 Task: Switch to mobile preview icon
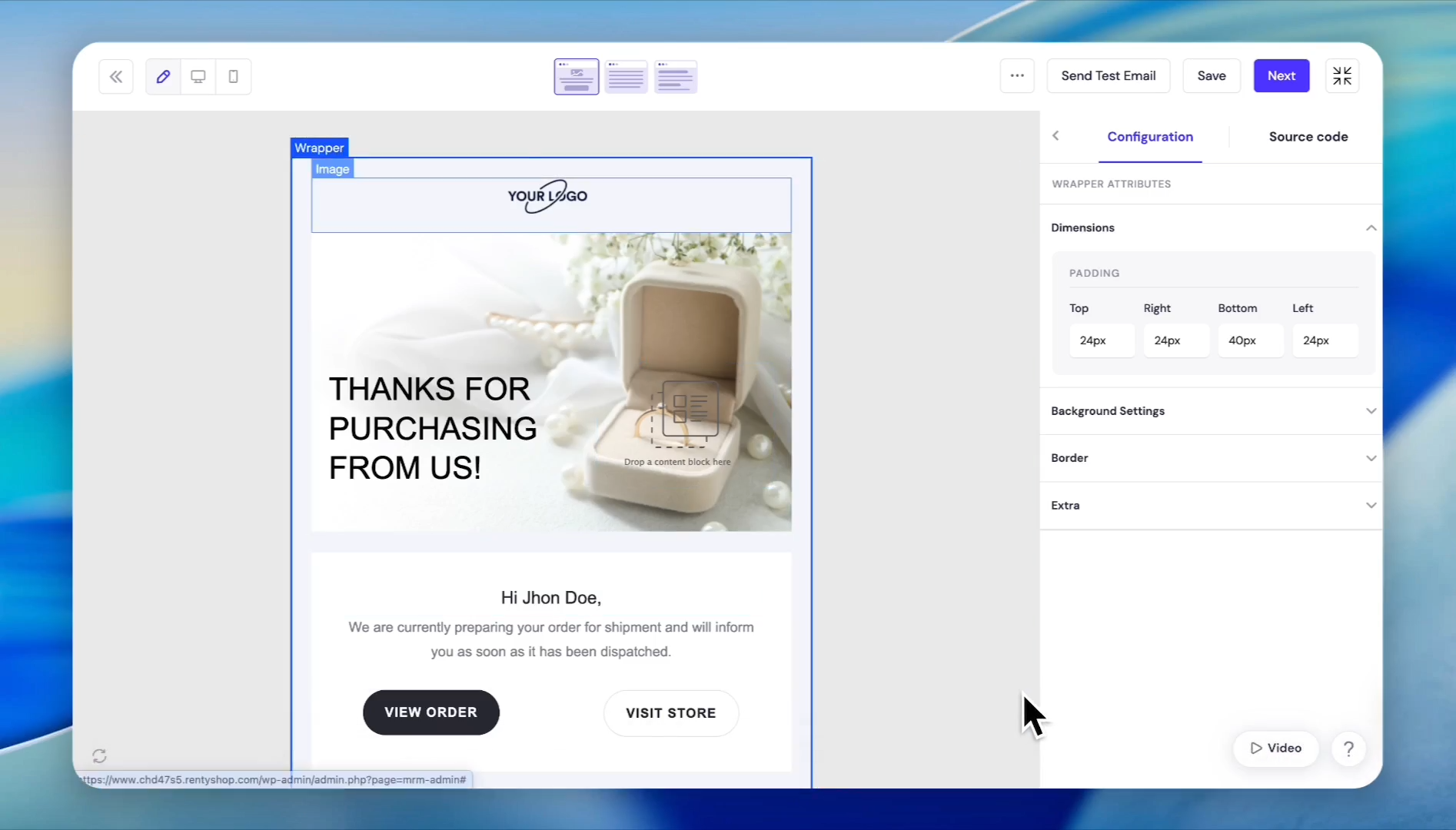tap(234, 76)
